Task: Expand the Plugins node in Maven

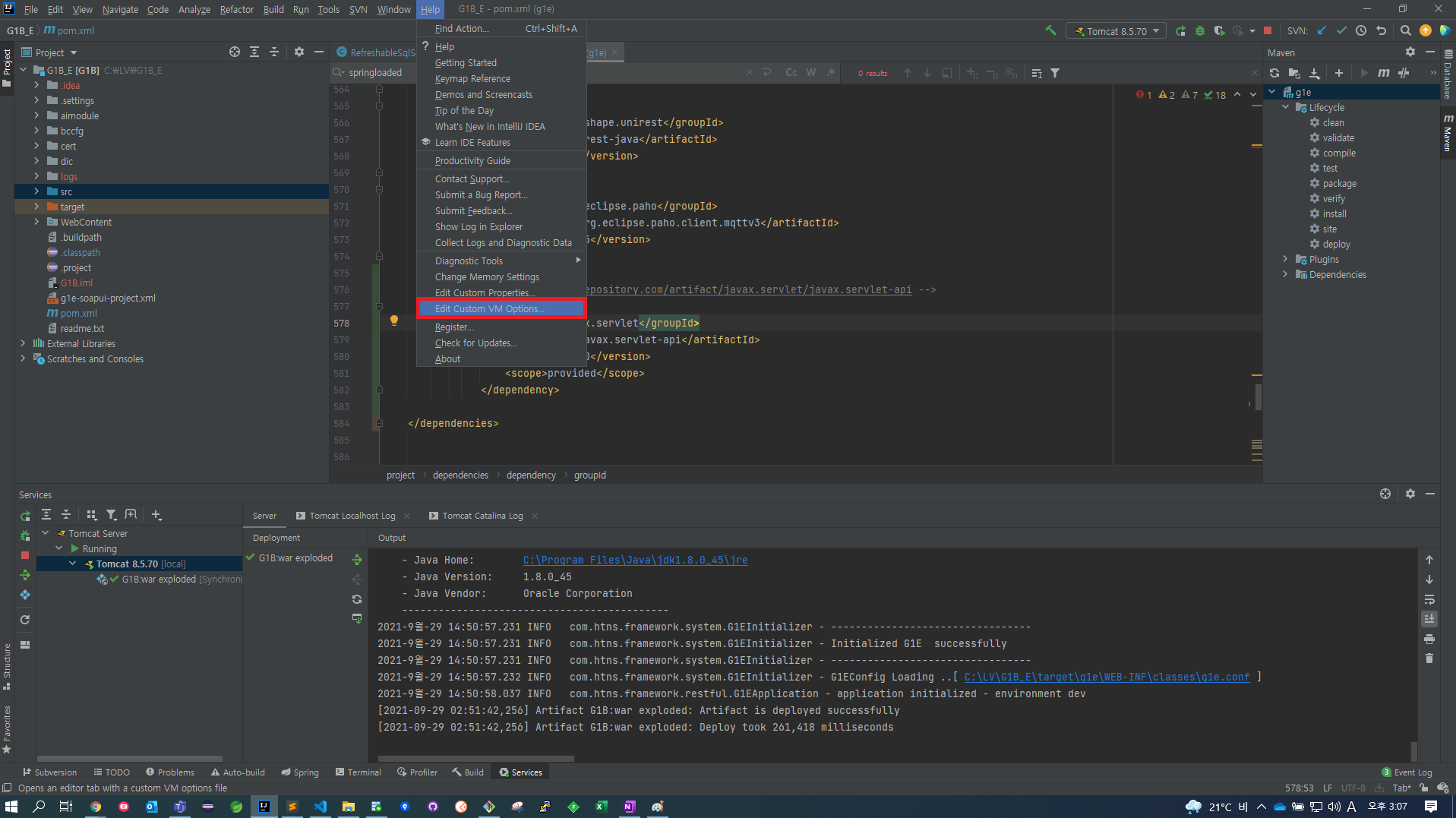Action: (1286, 259)
